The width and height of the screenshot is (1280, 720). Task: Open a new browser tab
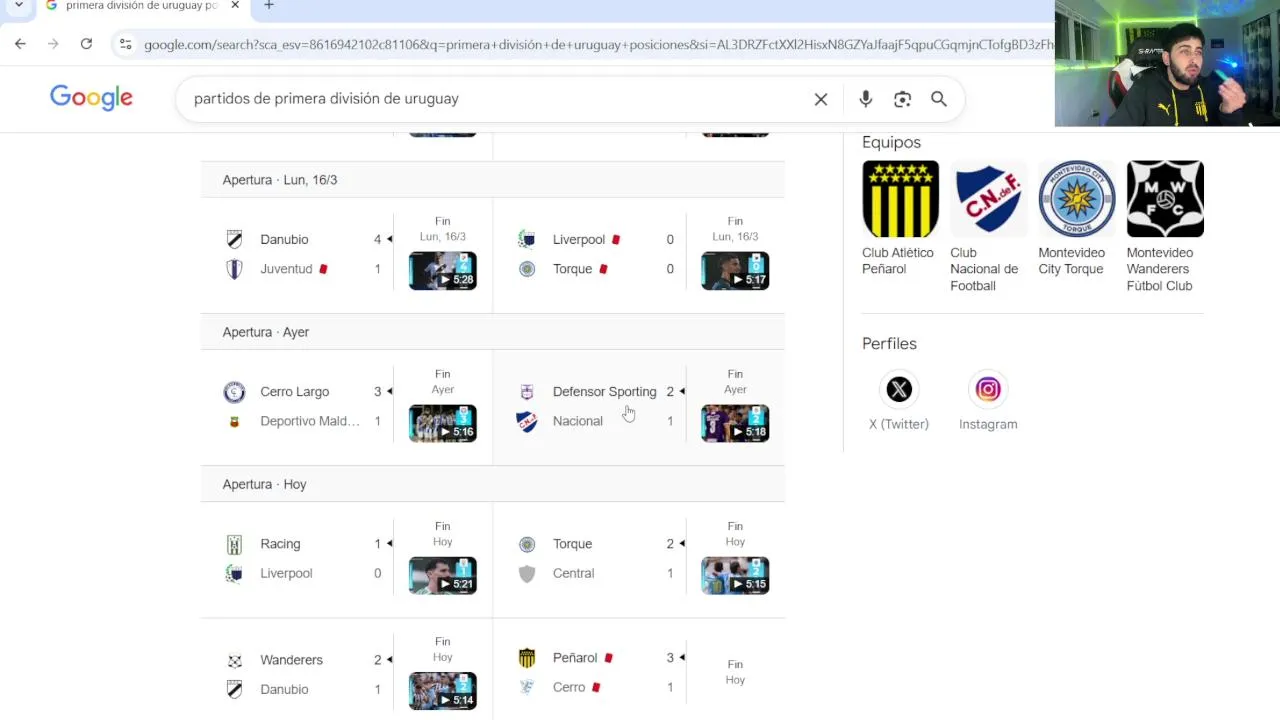click(268, 6)
